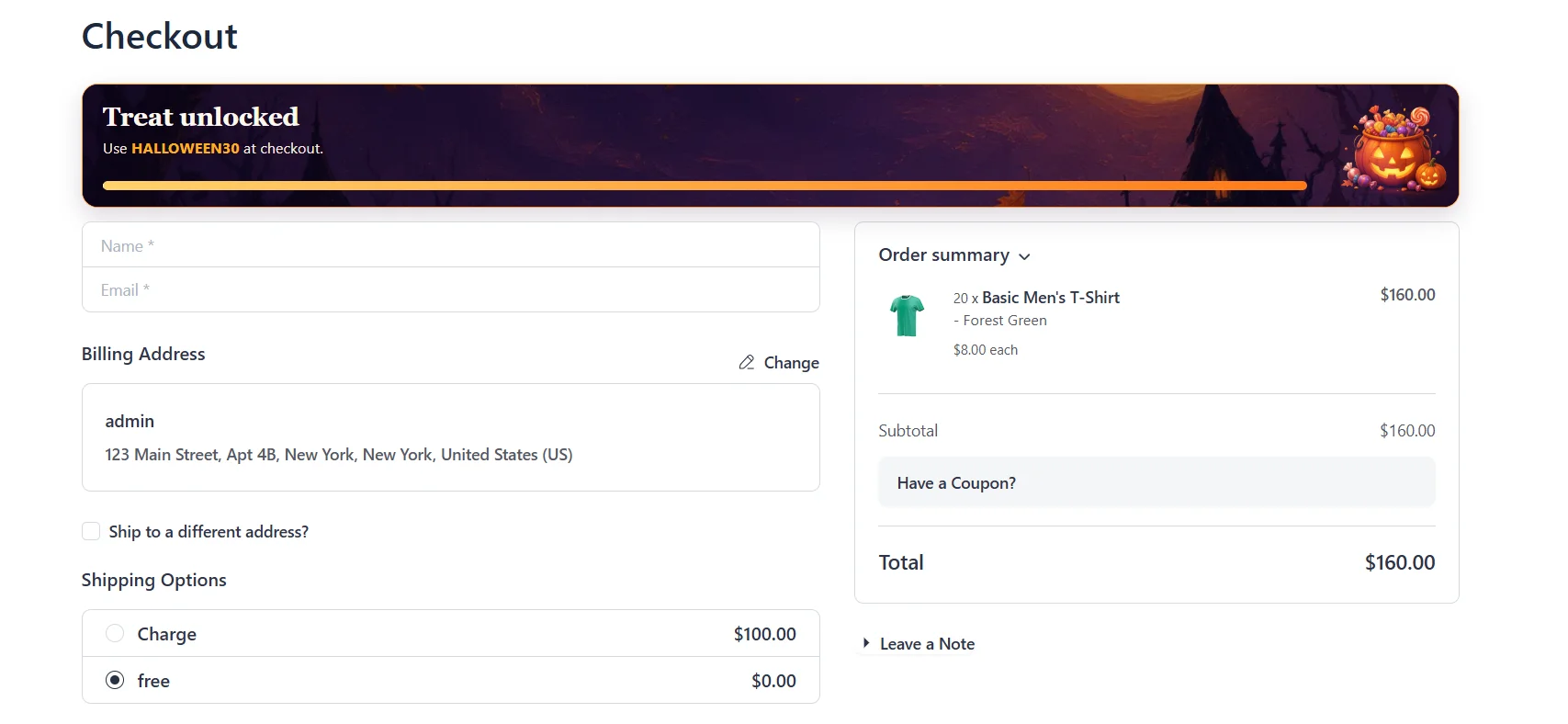Click the Change billing address link
1568x724 pixels.
[x=791, y=363]
